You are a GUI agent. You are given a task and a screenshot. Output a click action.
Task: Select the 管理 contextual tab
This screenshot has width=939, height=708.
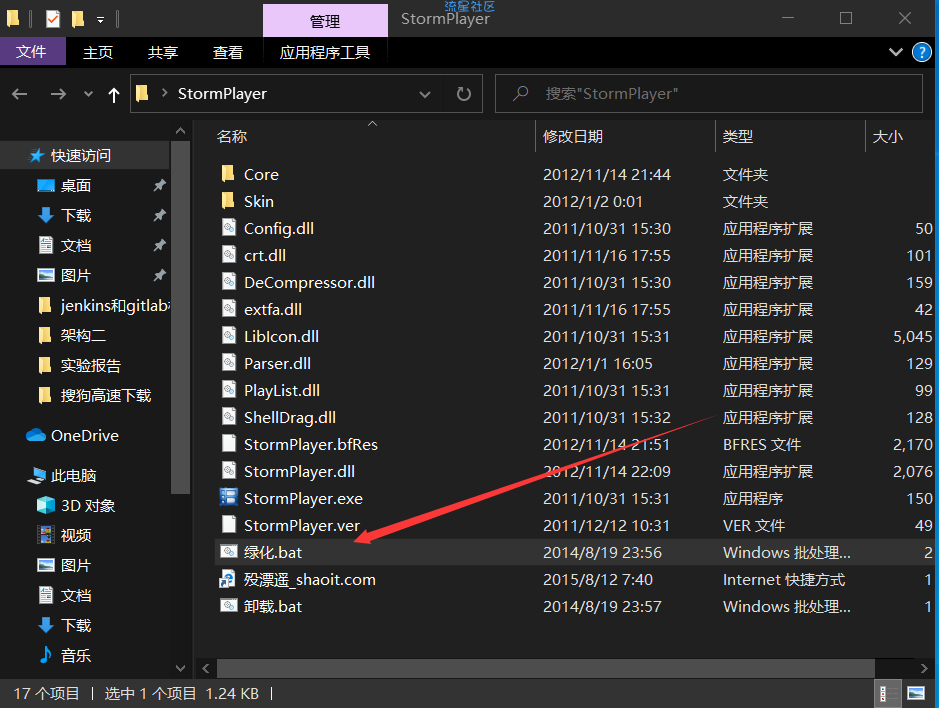(325, 22)
